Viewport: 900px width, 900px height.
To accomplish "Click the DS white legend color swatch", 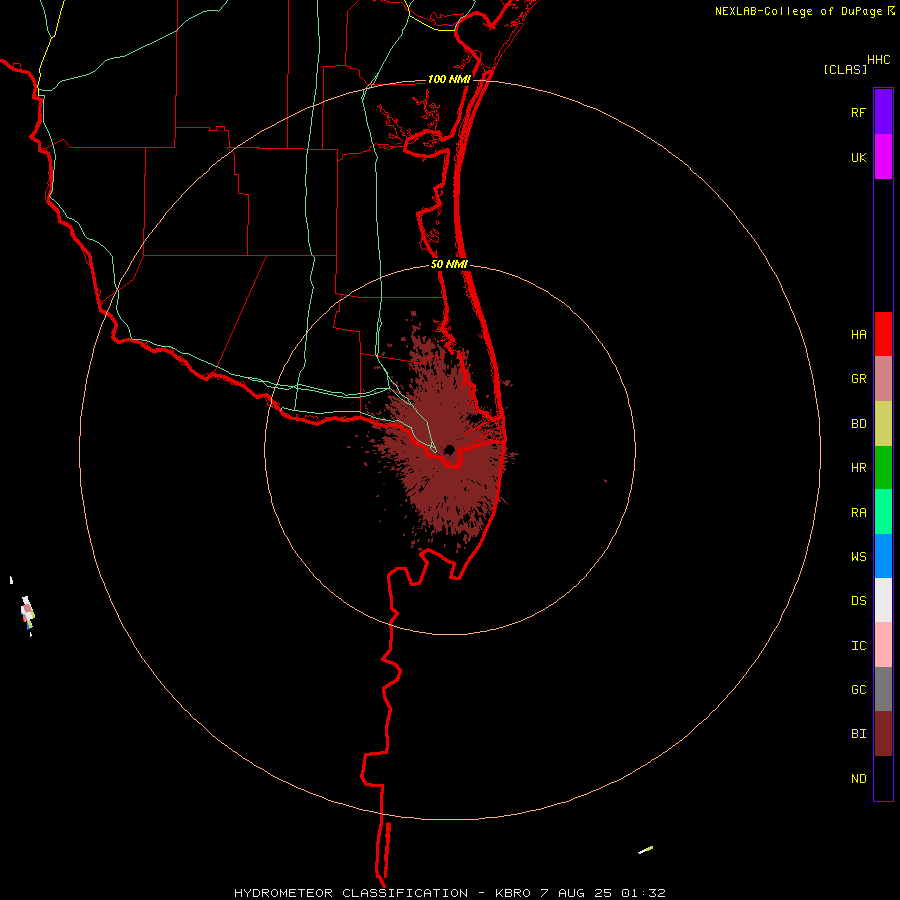I will point(883,600).
